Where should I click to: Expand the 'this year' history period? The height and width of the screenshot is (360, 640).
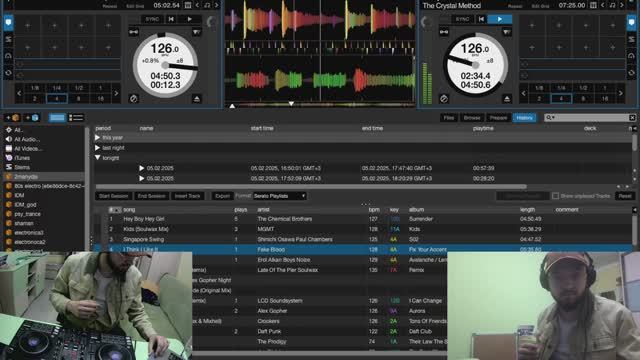click(x=98, y=138)
